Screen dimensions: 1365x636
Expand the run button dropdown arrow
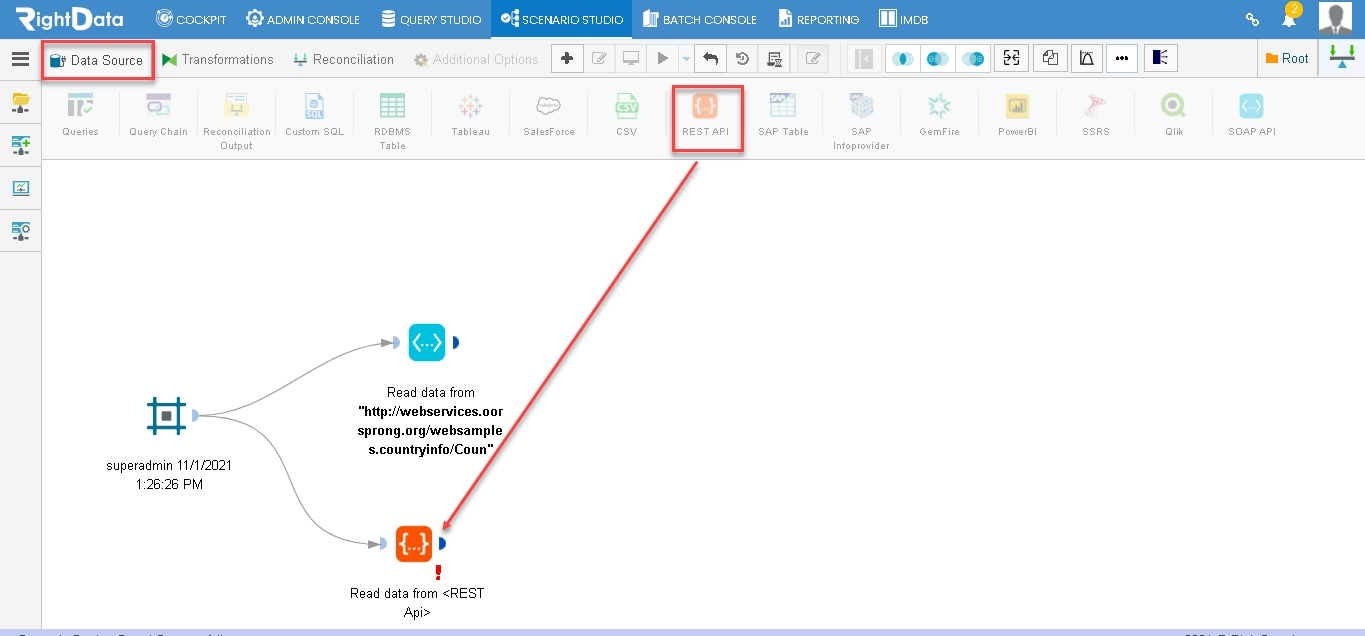(686, 59)
